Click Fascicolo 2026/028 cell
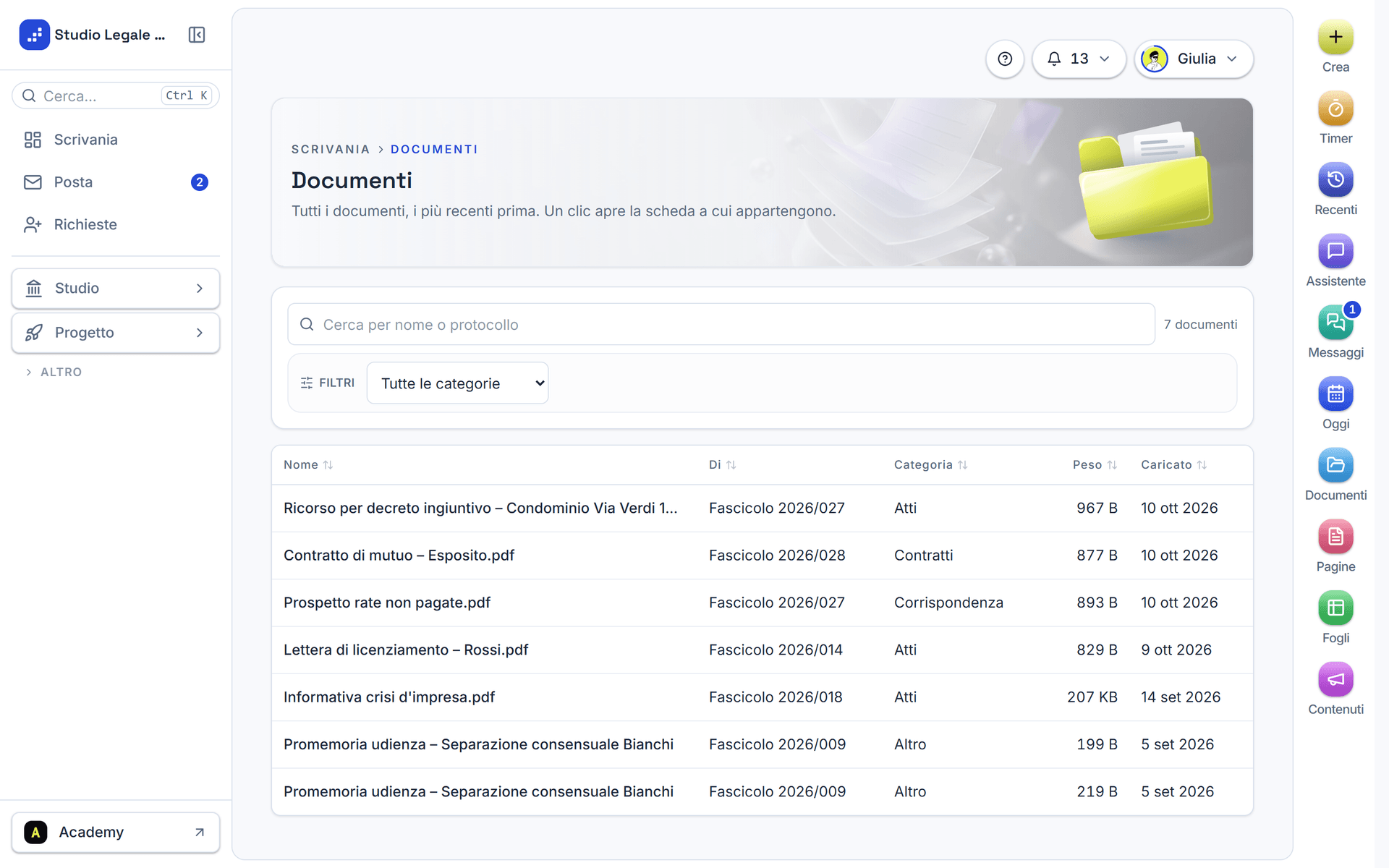 click(x=777, y=556)
